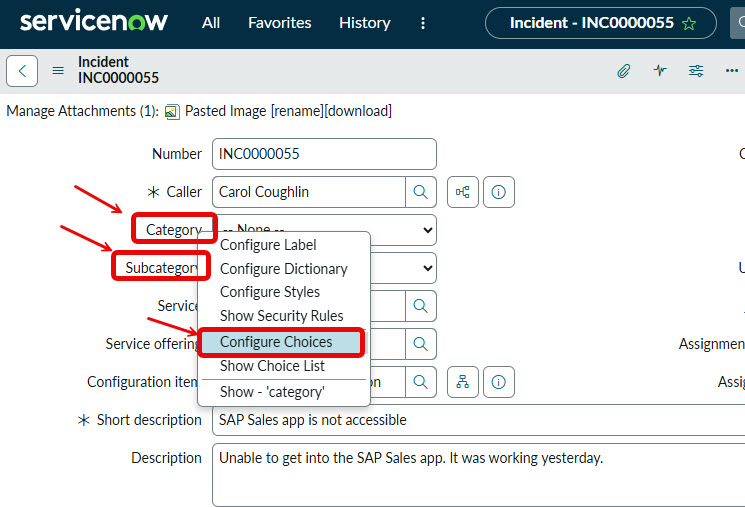Click the Caller lookup magnifier icon
This screenshot has width=745, height=507.
(x=421, y=192)
